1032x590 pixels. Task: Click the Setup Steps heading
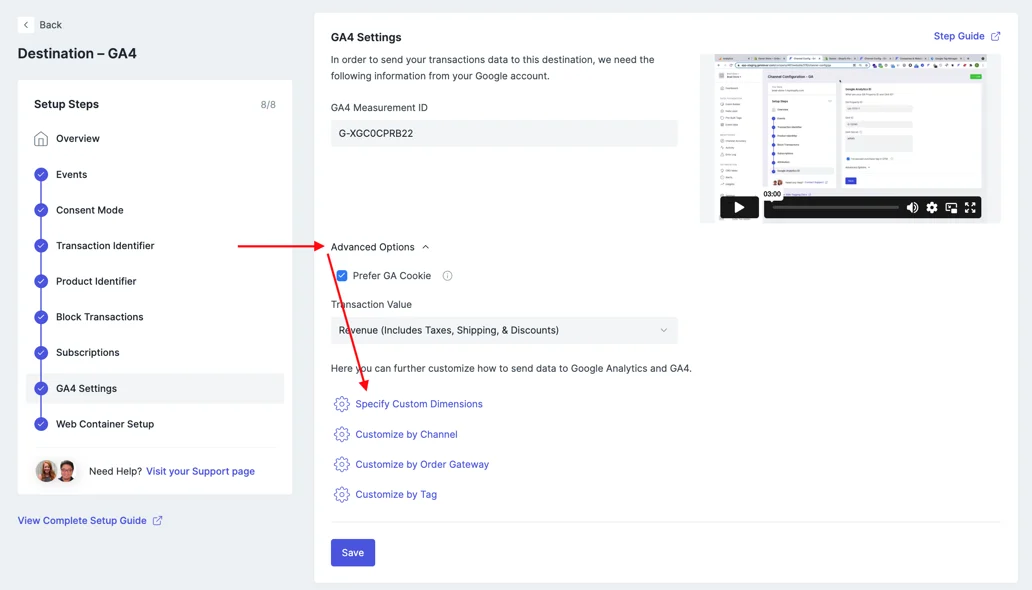pyautogui.click(x=66, y=105)
